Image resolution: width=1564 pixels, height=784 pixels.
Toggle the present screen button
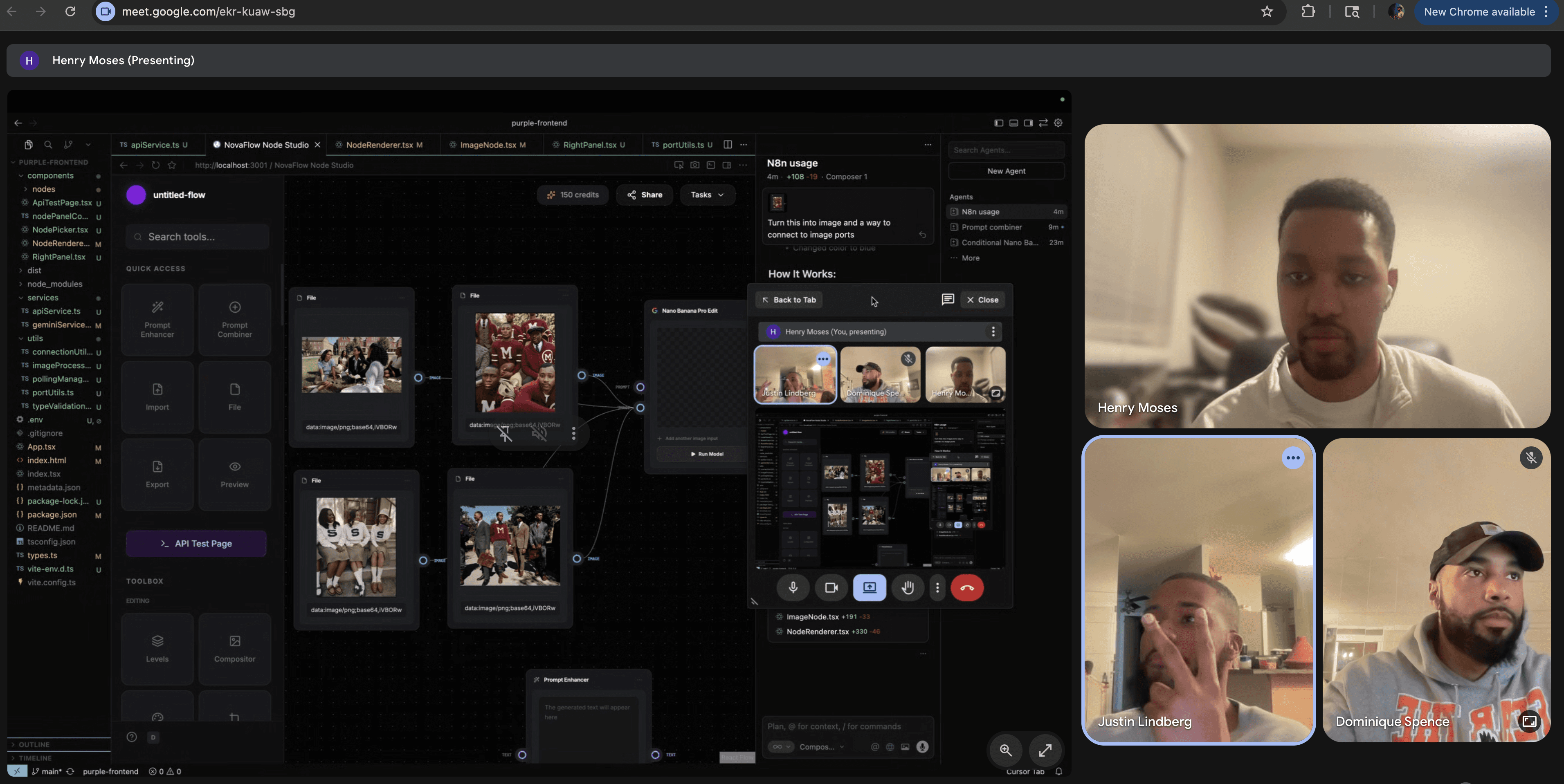pyautogui.click(x=870, y=587)
